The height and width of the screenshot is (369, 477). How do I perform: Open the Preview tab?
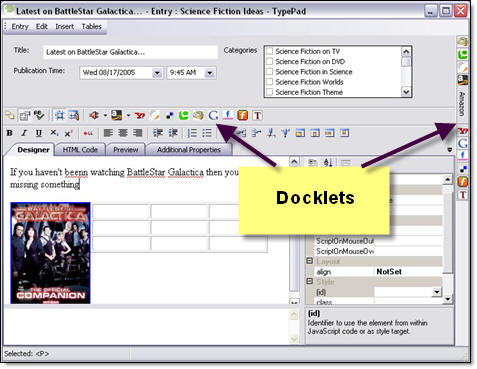pyautogui.click(x=126, y=150)
